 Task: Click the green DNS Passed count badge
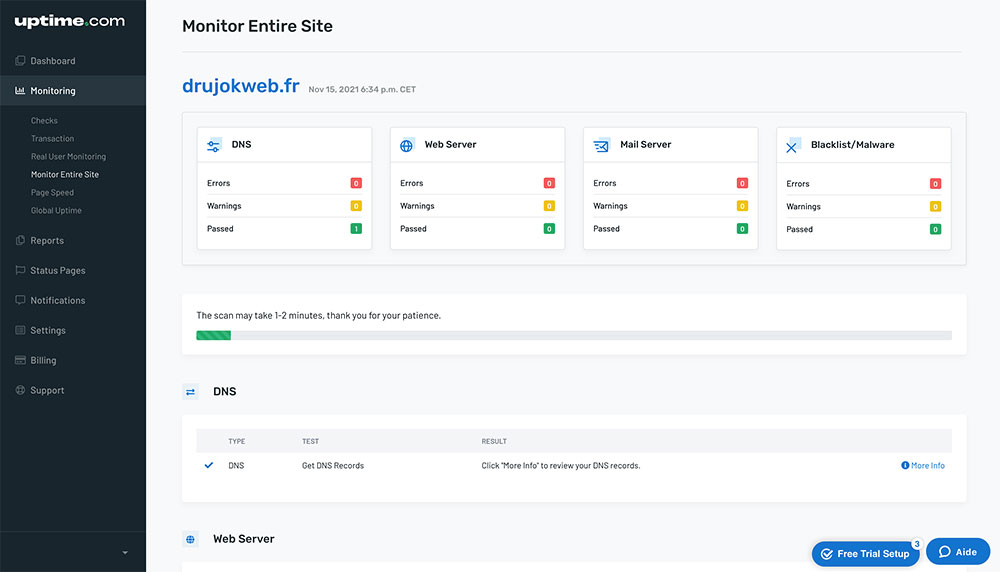pos(356,228)
